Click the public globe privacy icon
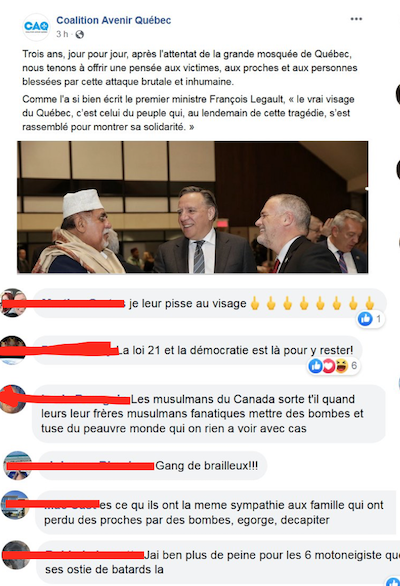This screenshot has width=400, height=586. pyautogui.click(x=80, y=34)
